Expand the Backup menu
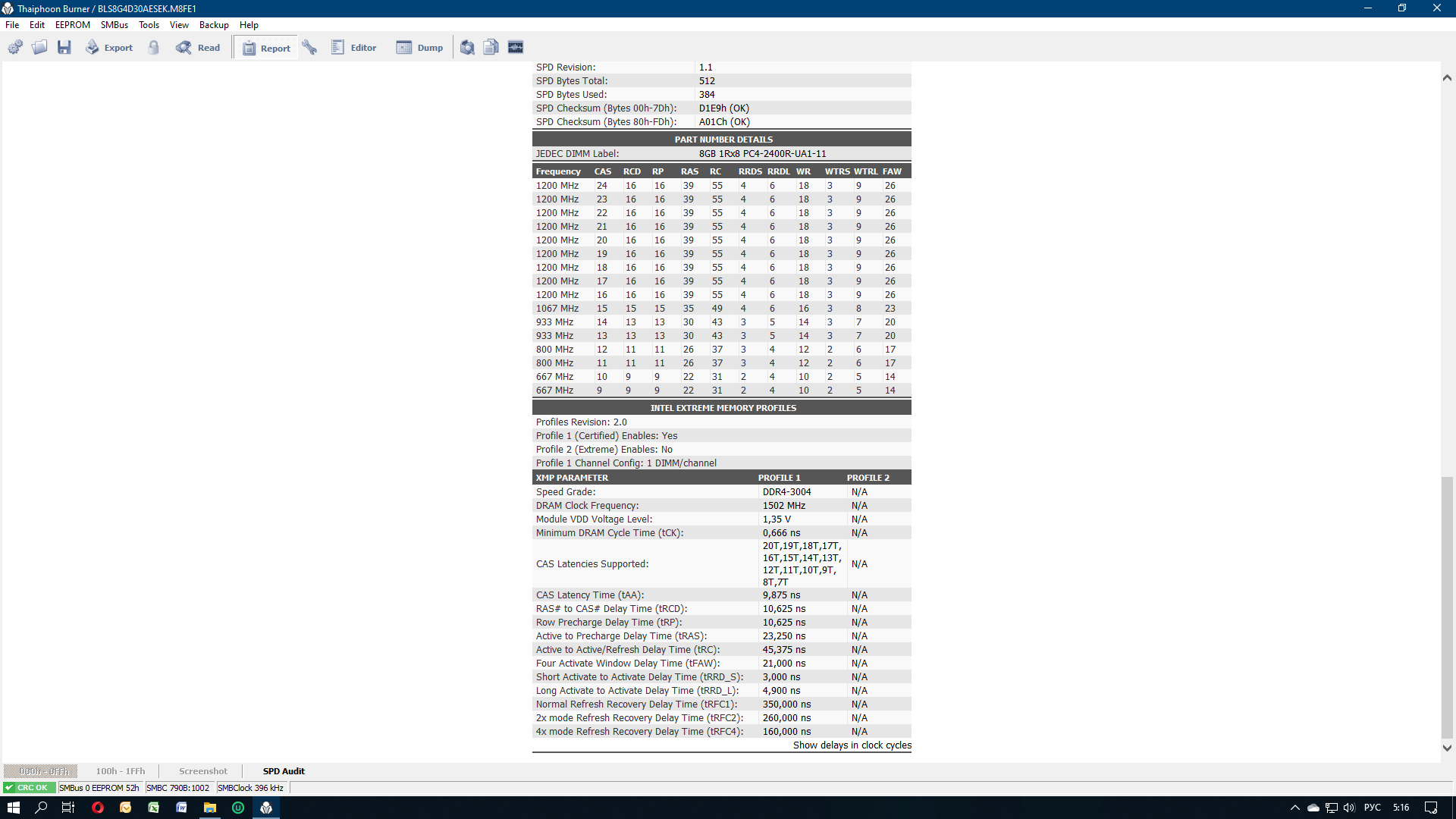The height and width of the screenshot is (819, 1456). (x=214, y=25)
